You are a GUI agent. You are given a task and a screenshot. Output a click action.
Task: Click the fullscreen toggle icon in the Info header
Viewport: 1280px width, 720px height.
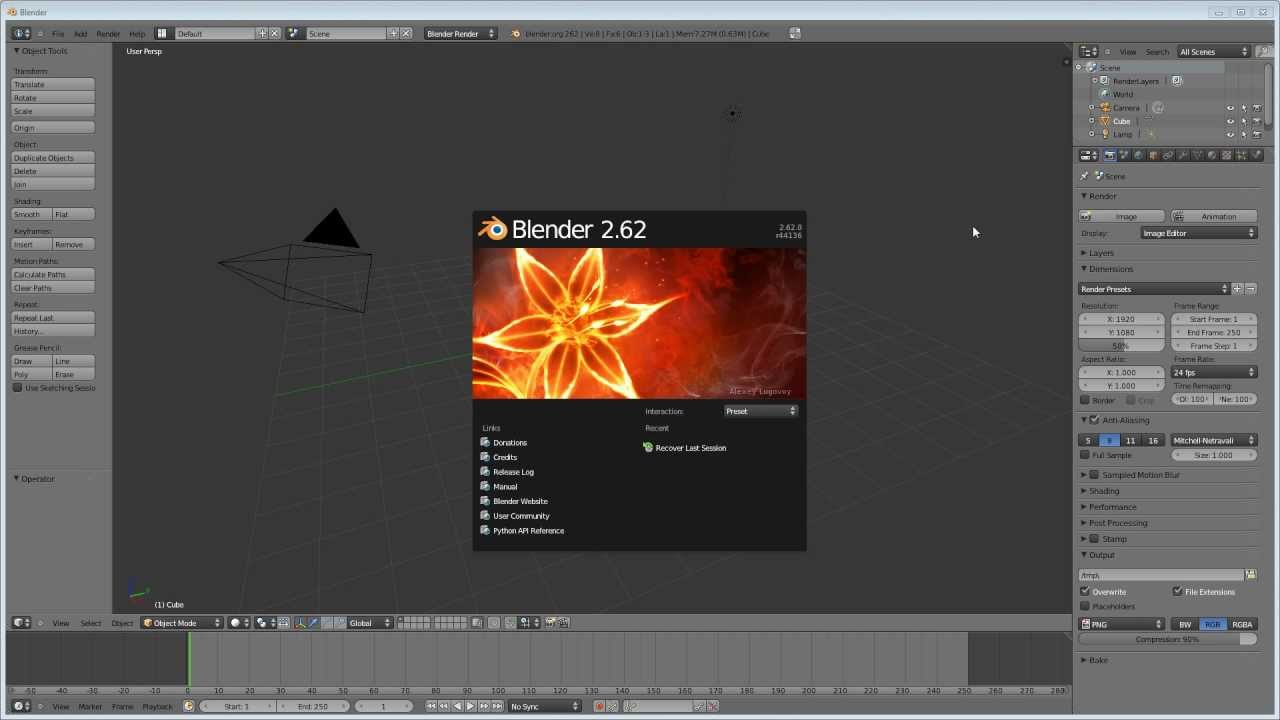tap(795, 33)
